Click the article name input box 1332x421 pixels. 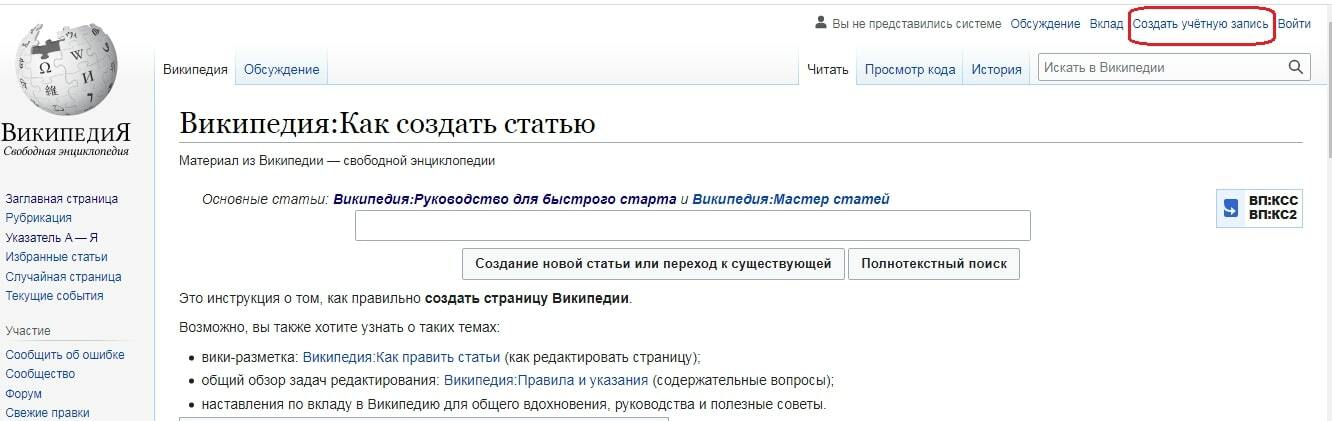coord(692,225)
